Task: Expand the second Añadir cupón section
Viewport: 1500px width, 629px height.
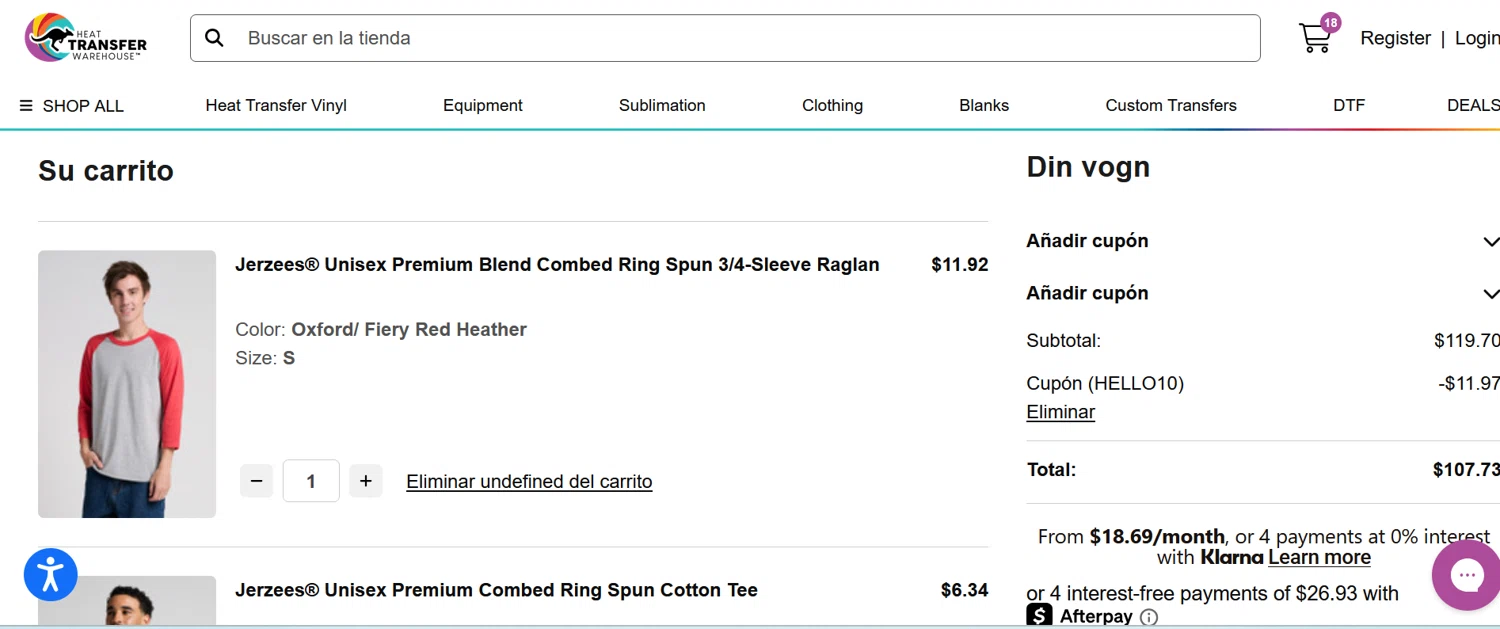Action: [1489, 293]
